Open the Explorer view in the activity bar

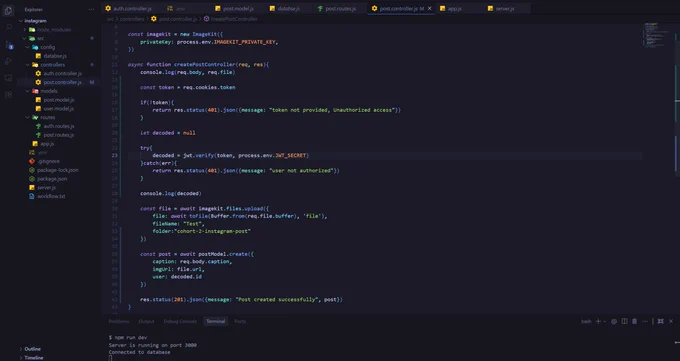8,10
